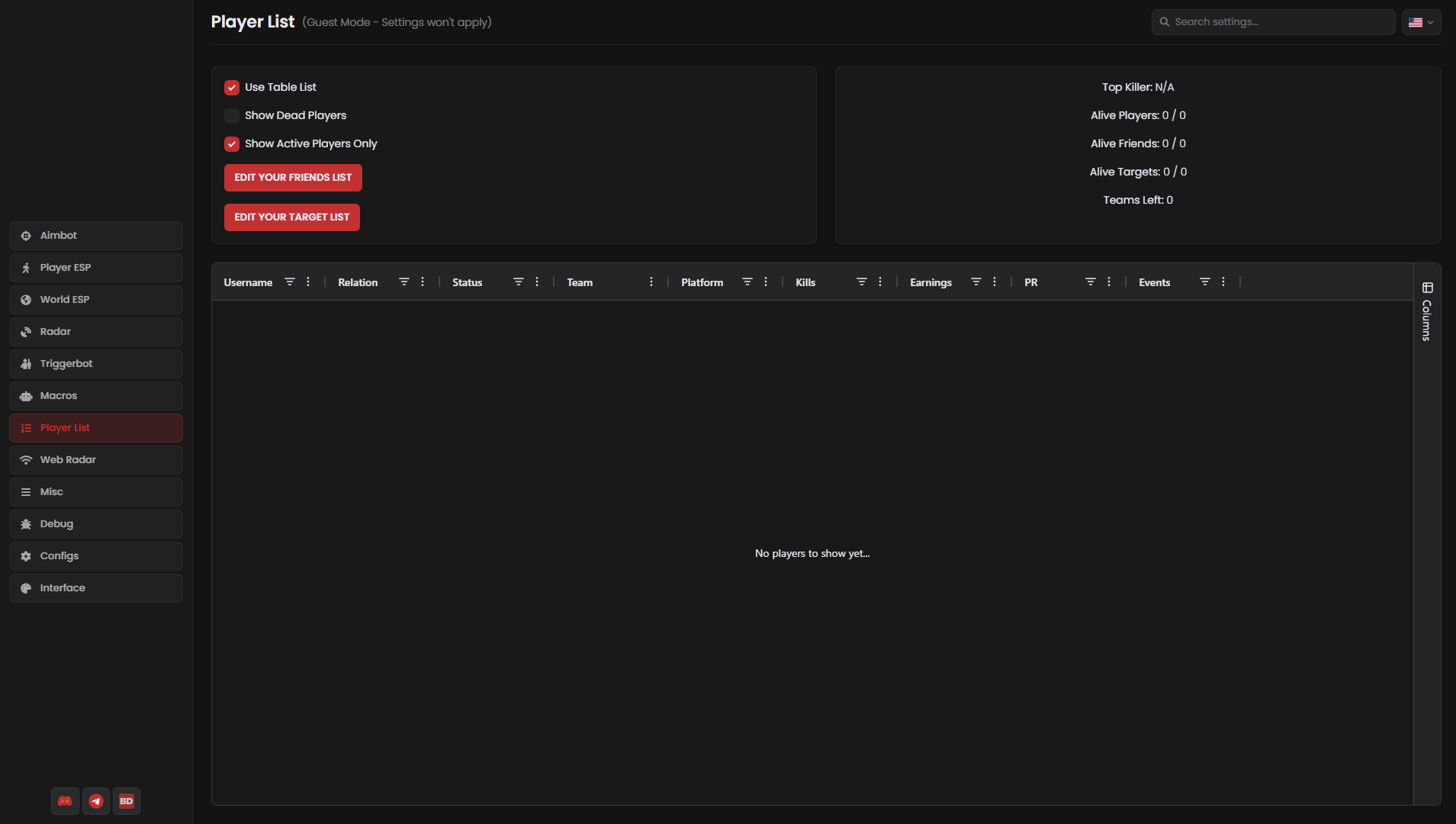
Task: Click the Top Killer: N/A text
Action: pos(1138,88)
